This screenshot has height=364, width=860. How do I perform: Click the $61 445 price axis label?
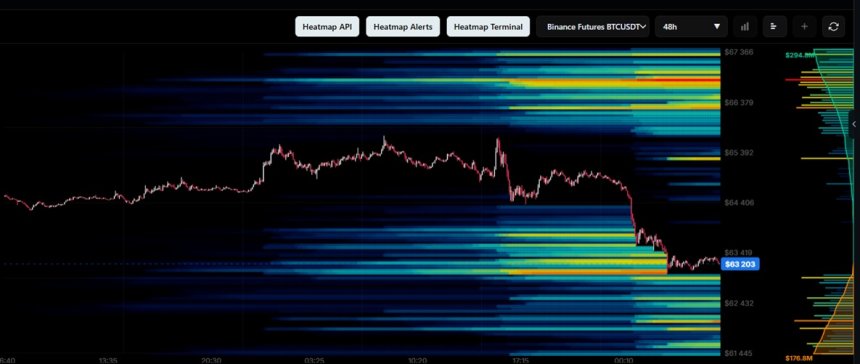pos(738,354)
